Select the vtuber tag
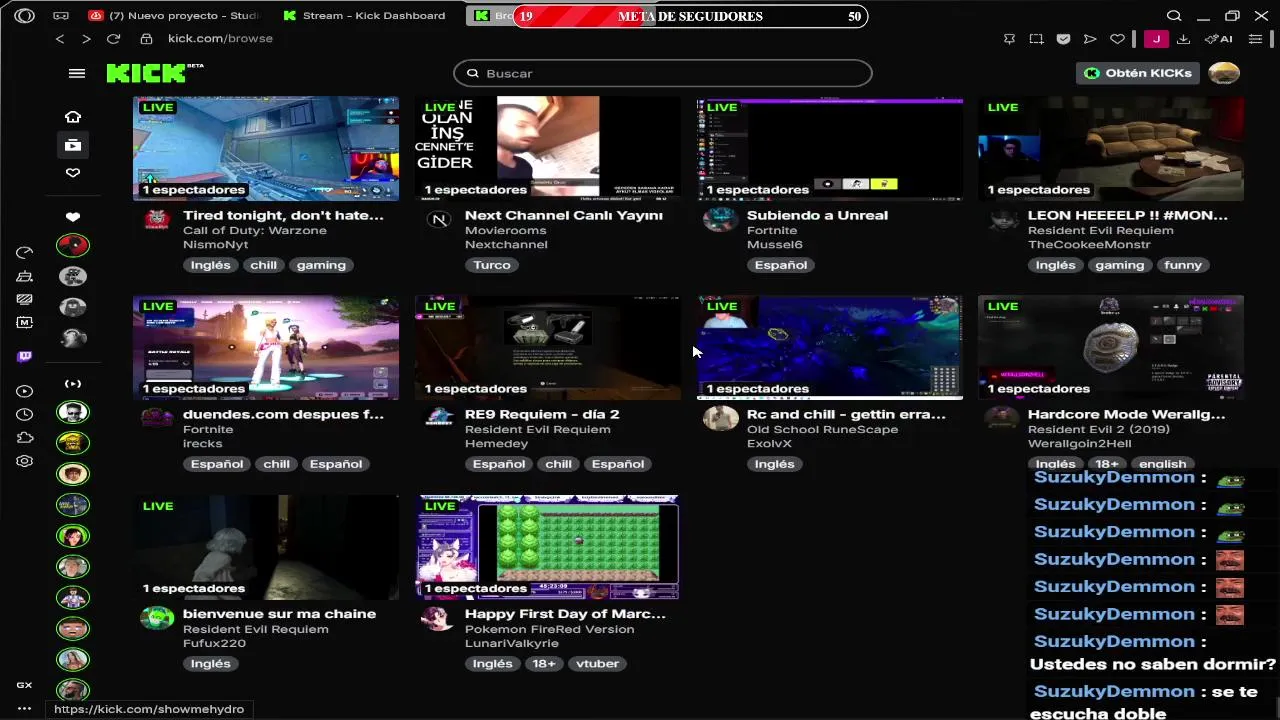Viewport: 1280px width, 720px height. [x=597, y=664]
